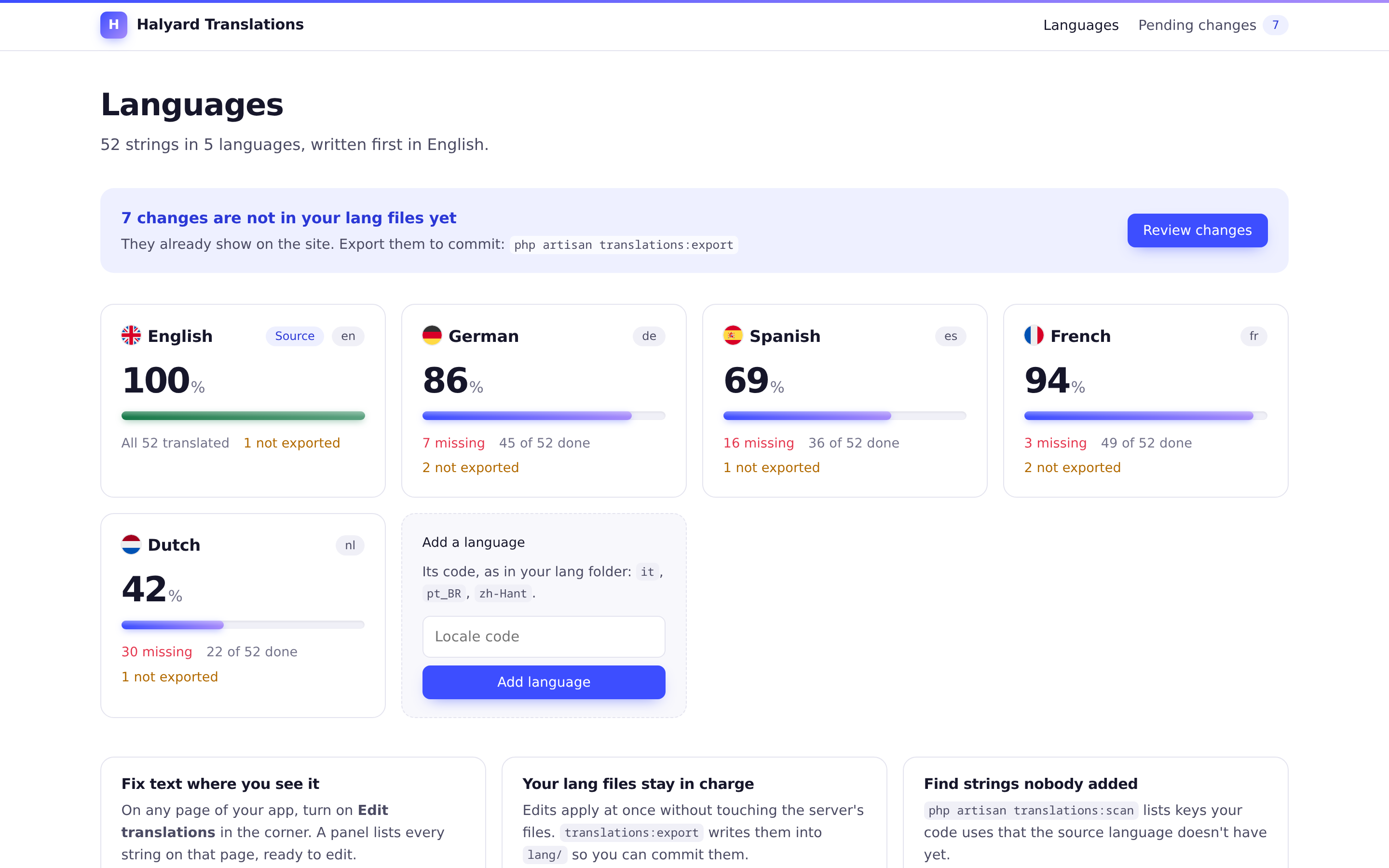Click the 'pt_BR' example locale code
This screenshot has width=1389, height=868.
[444, 594]
